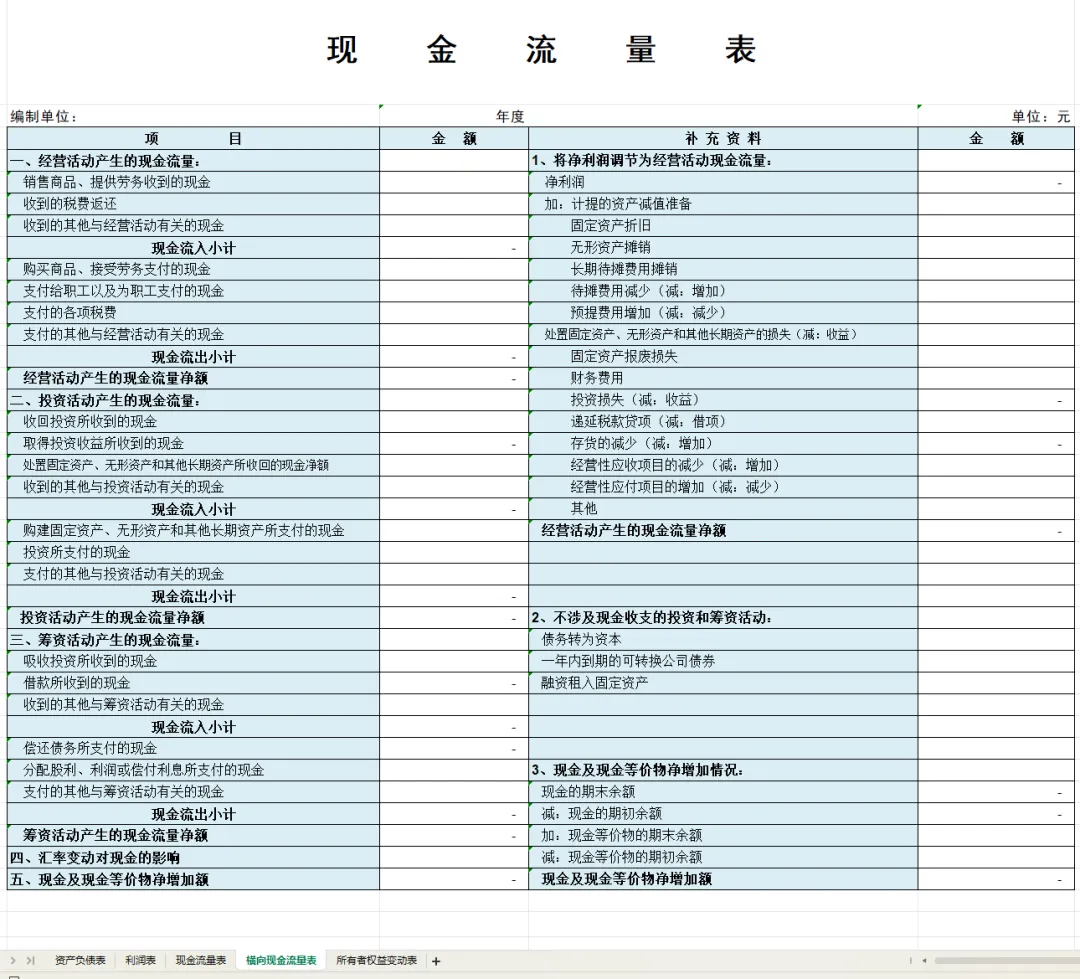Select the 补充资料 header cell
This screenshot has height=979, width=1080.
(x=723, y=138)
